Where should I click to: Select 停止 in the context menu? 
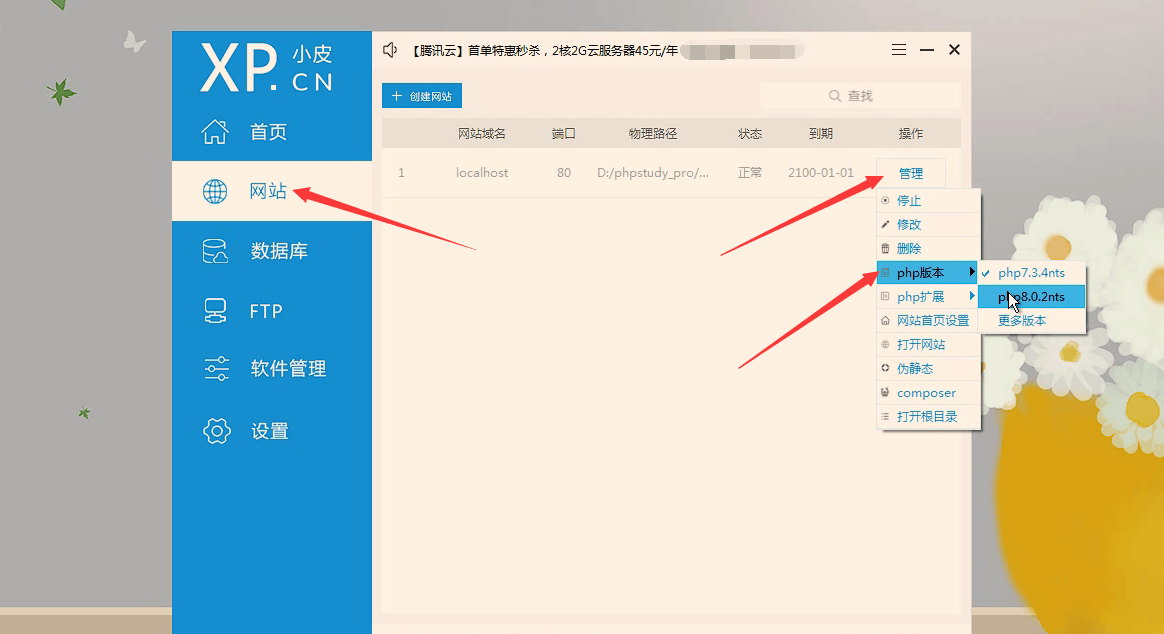[x=929, y=200]
